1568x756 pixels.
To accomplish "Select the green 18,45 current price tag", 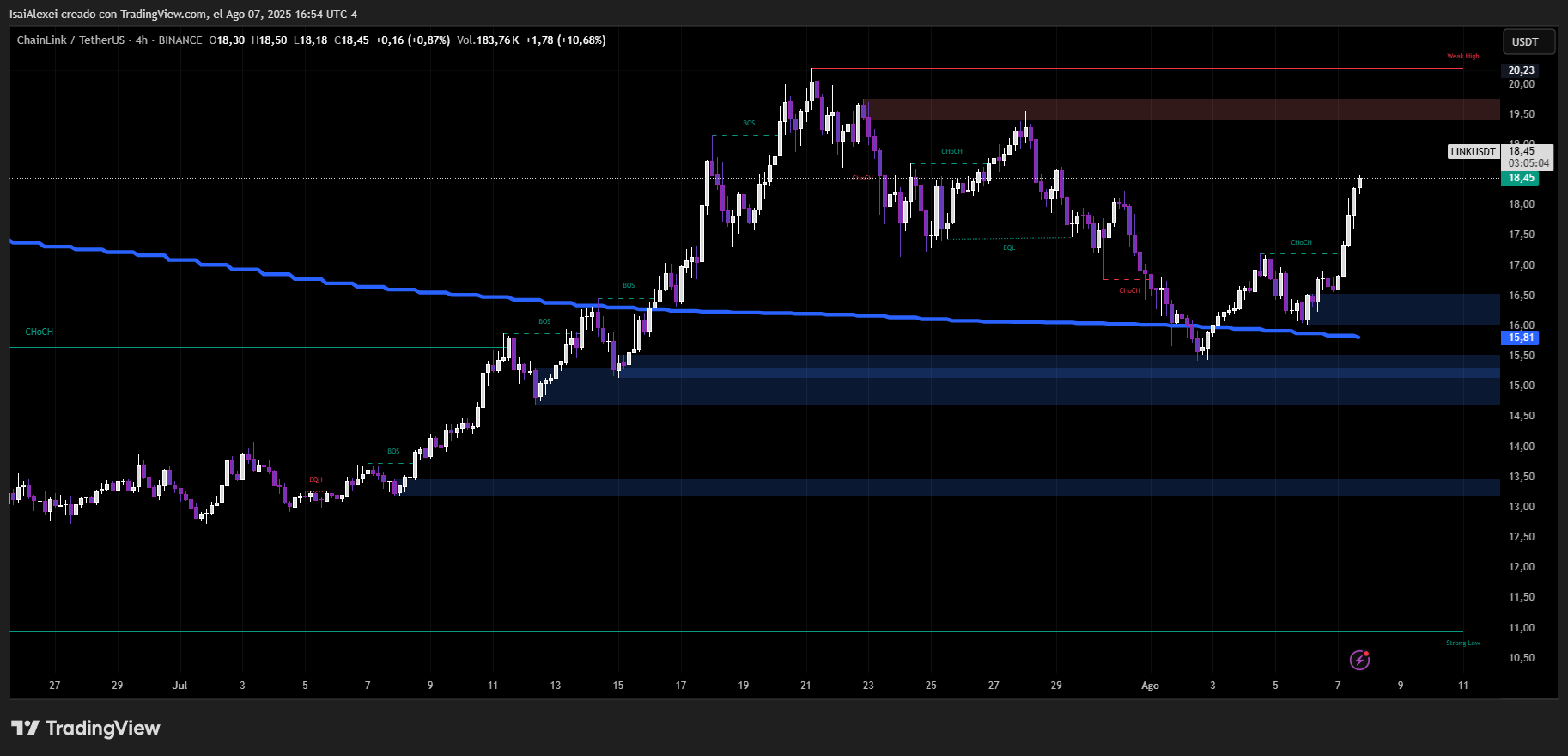I will (x=1521, y=179).
